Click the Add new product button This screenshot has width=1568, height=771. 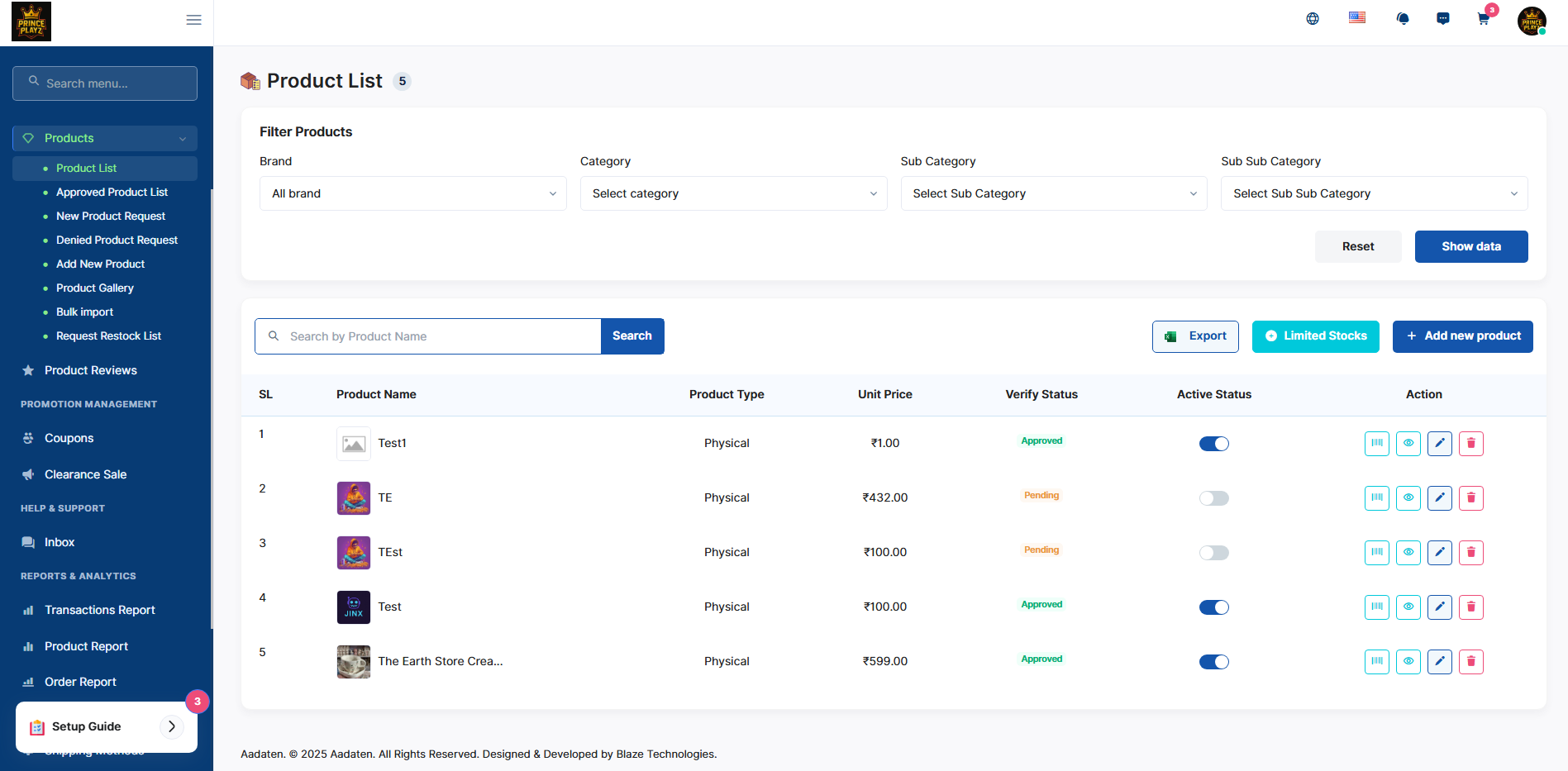coord(1462,336)
